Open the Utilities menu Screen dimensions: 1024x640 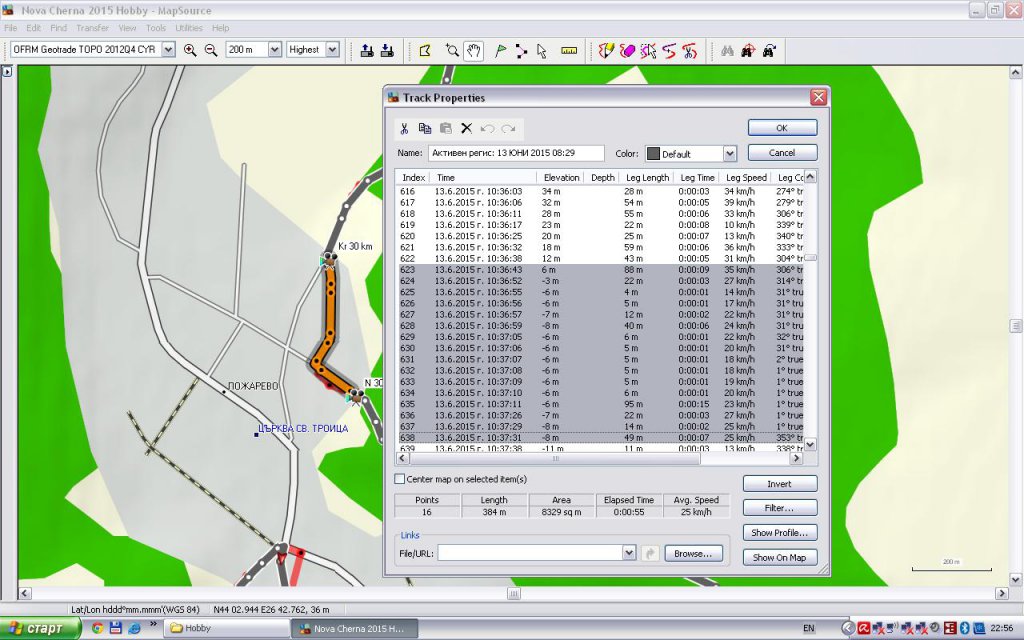point(189,28)
